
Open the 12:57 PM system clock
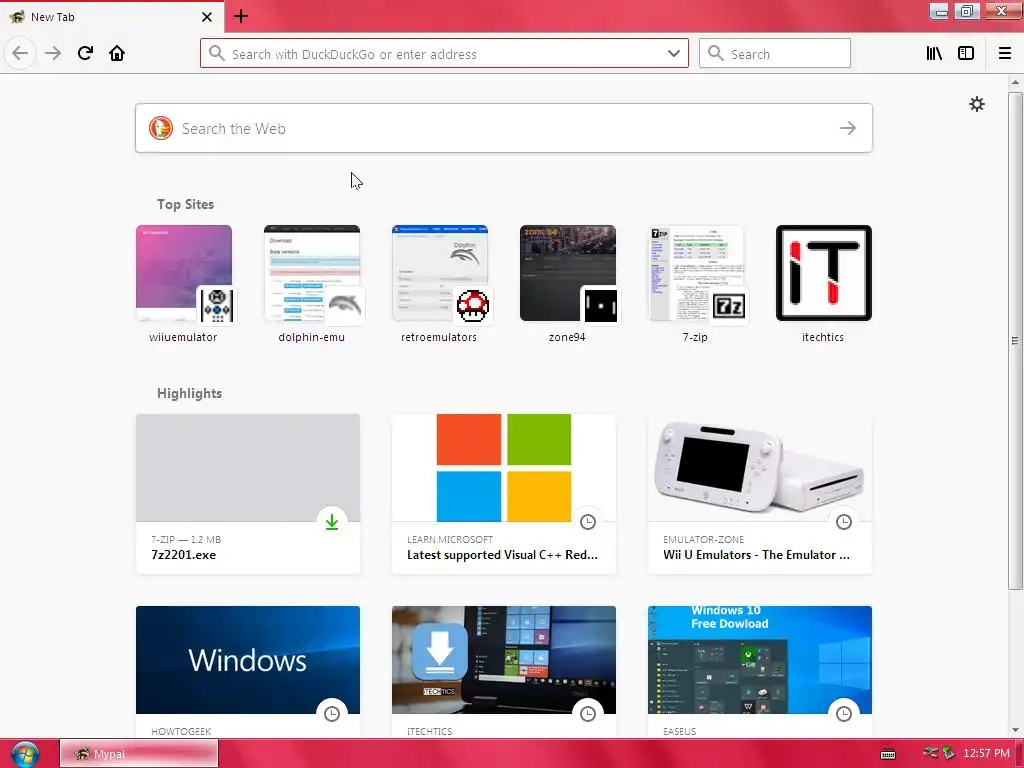986,754
